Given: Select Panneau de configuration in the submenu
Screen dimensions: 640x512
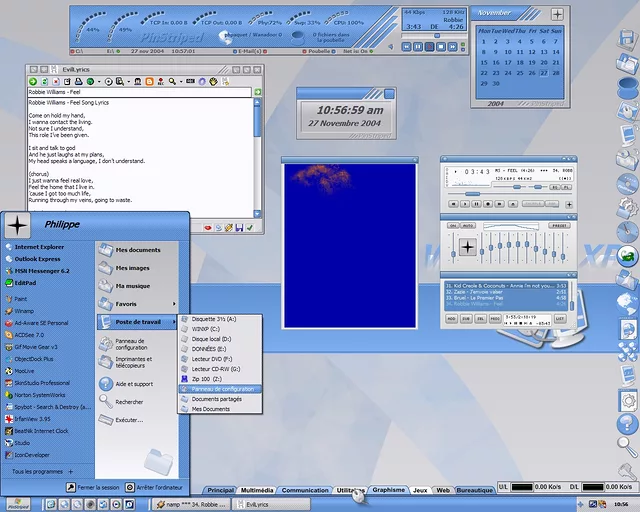Looking at the screenshot, I should pyautogui.click(x=222, y=388).
